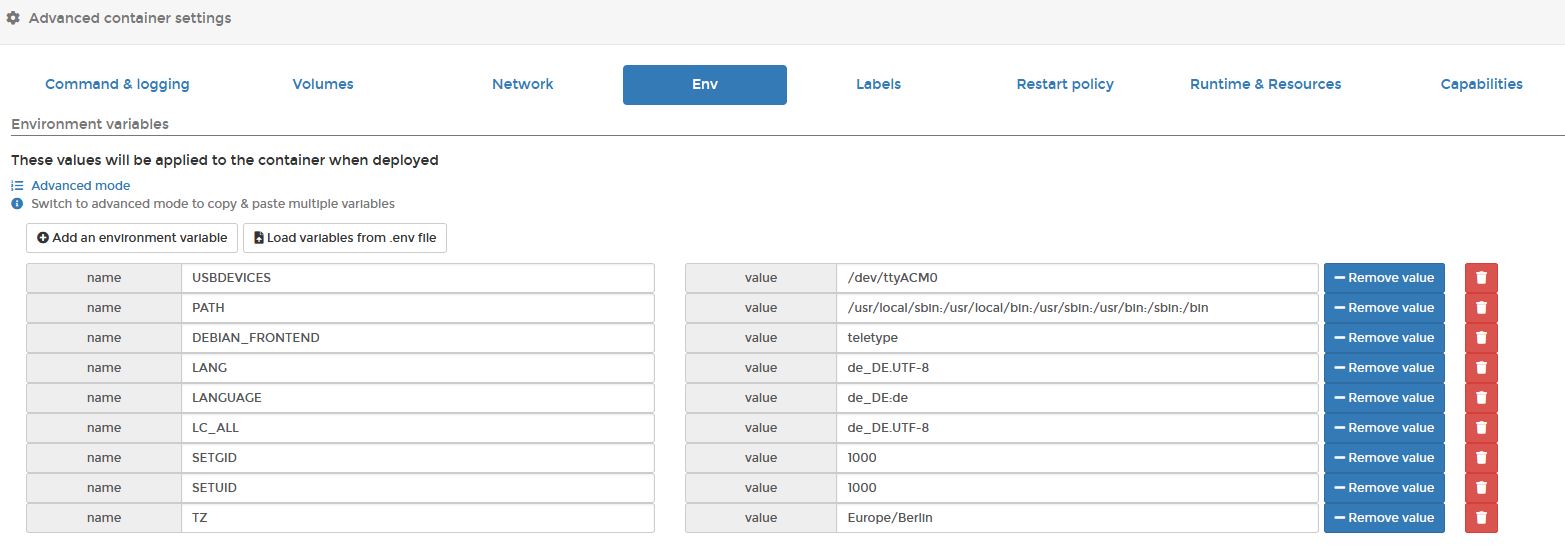
Task: Edit the DEBIAN_FRONTEND value teletype field
Action: pos(1076,338)
